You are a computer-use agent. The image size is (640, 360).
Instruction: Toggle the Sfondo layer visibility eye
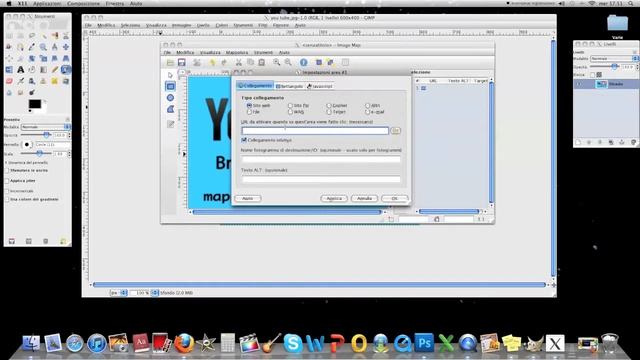(579, 84)
